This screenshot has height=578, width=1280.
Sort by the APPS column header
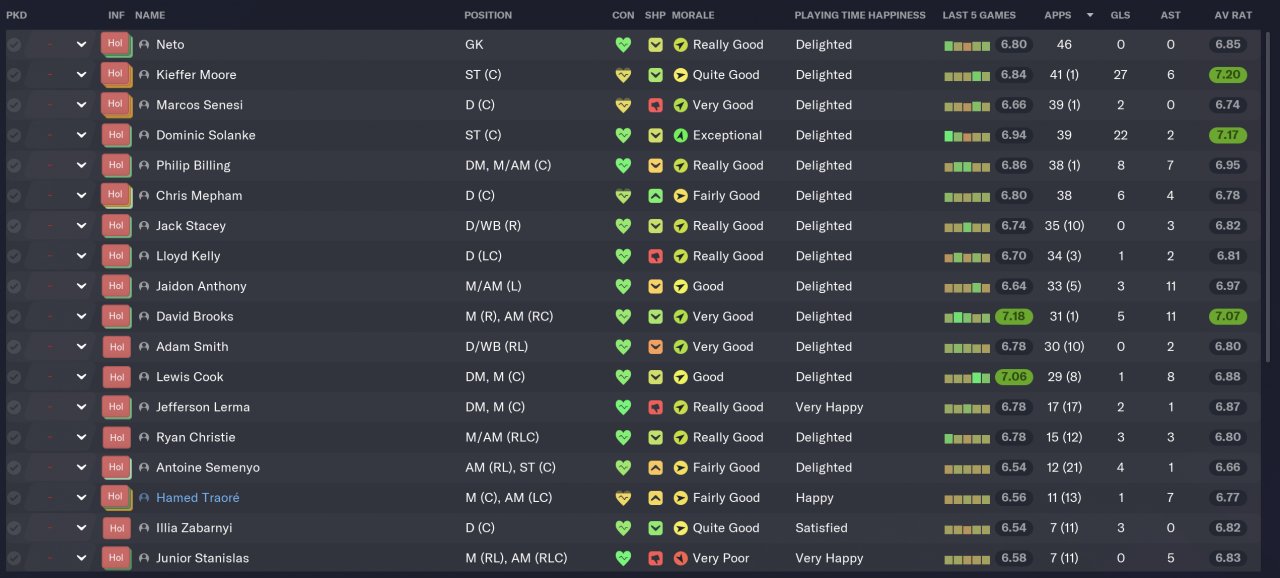(1057, 15)
